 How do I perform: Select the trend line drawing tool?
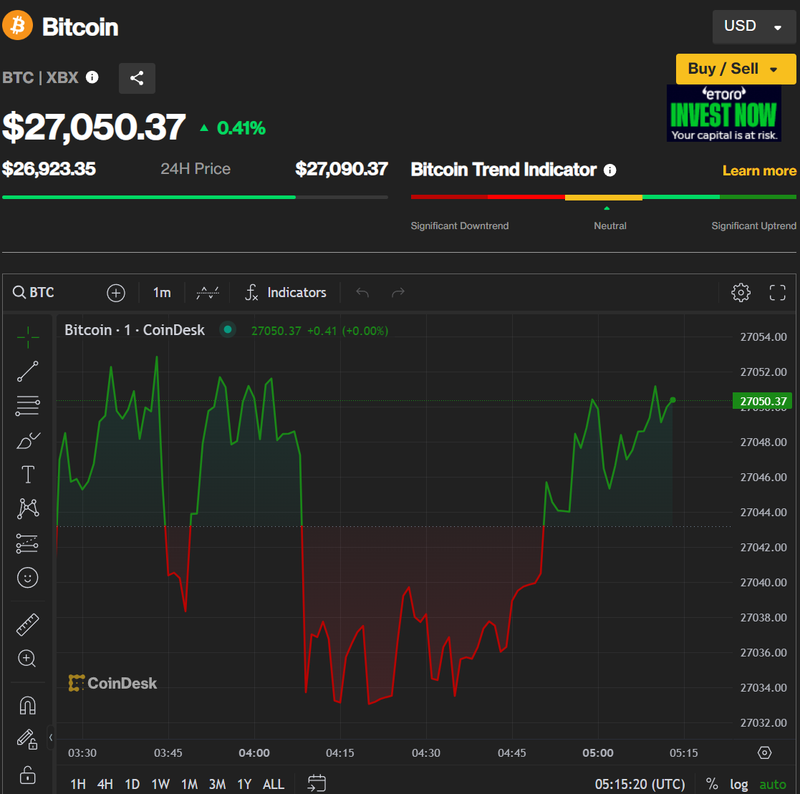(28, 371)
